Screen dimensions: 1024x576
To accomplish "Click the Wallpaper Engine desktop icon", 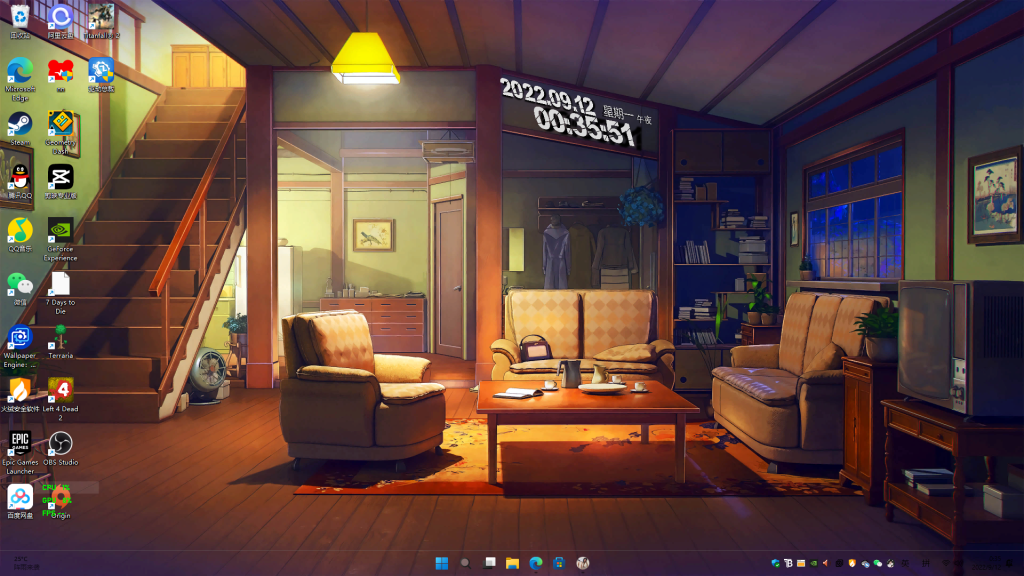I will (20, 337).
